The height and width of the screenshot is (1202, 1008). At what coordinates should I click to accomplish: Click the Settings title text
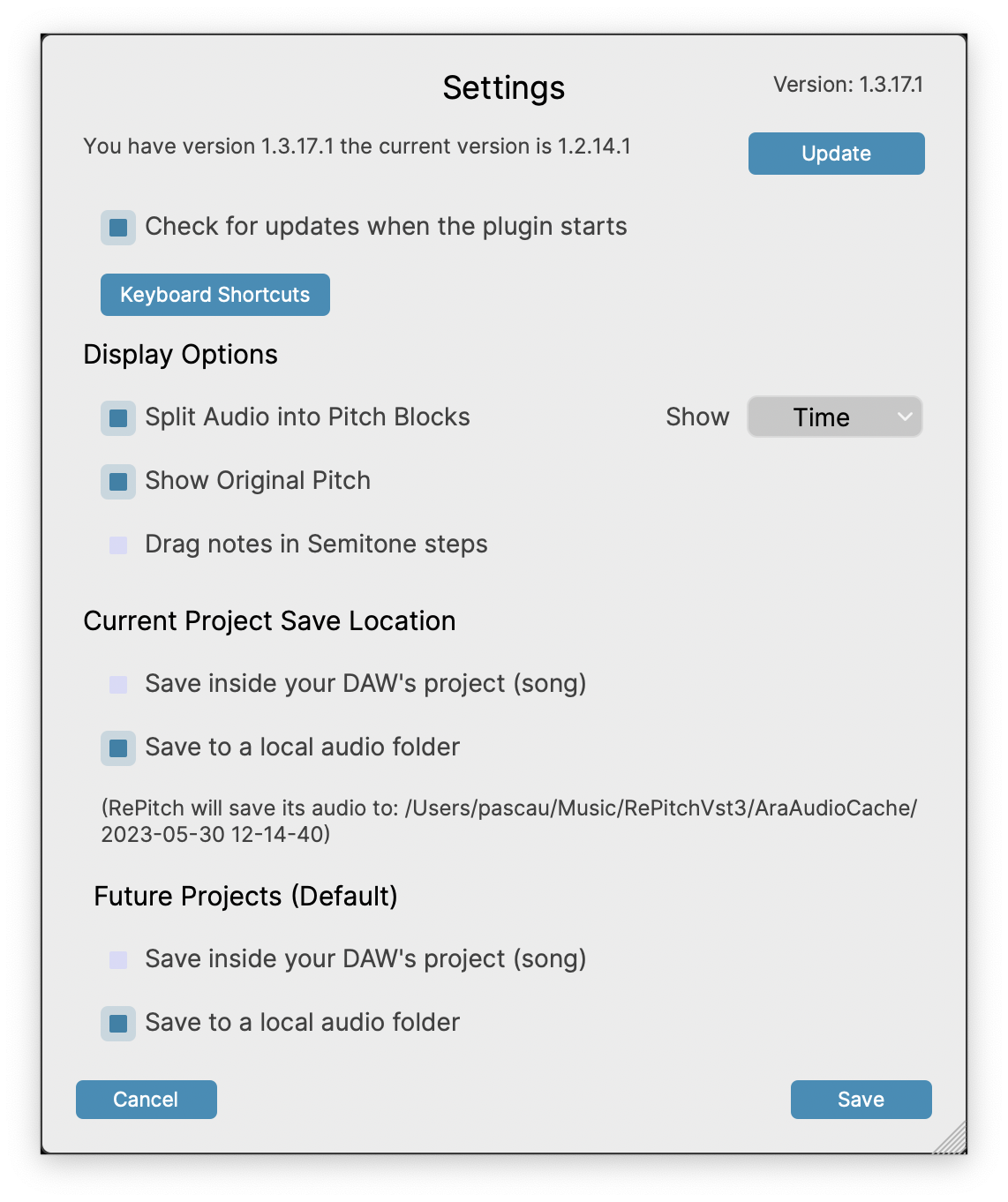(503, 88)
